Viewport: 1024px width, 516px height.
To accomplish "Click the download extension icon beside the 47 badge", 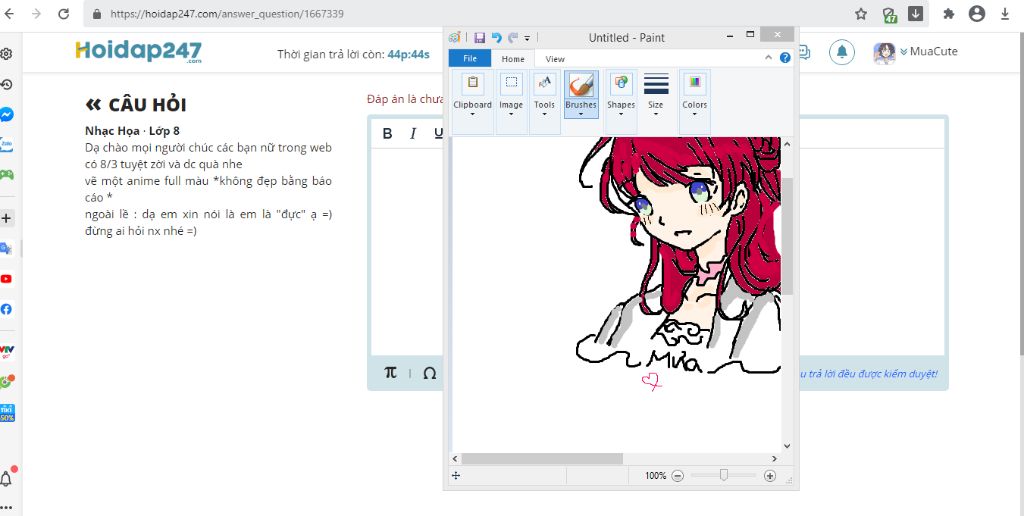I will [x=916, y=14].
